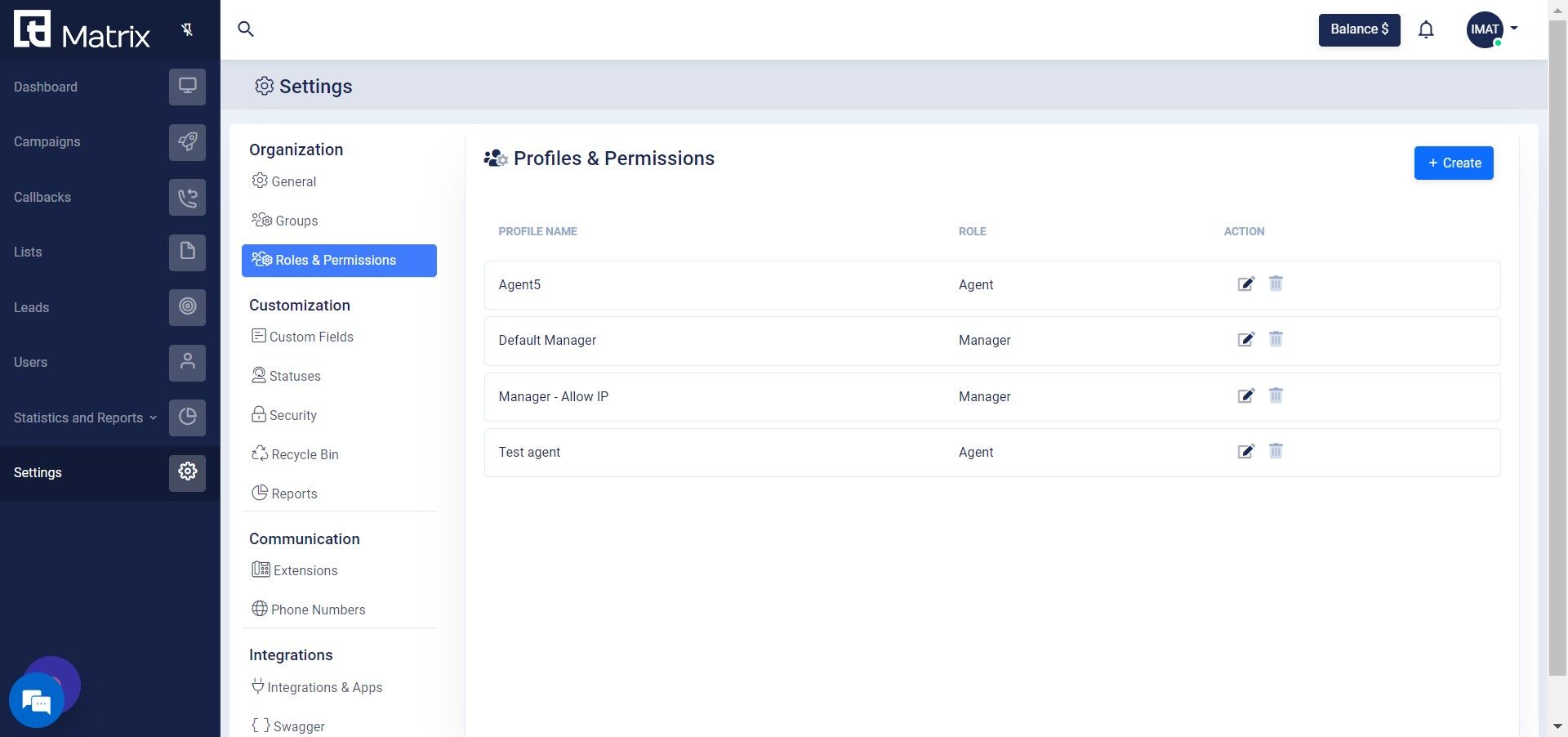Click the search magnifier icon

pyautogui.click(x=245, y=29)
